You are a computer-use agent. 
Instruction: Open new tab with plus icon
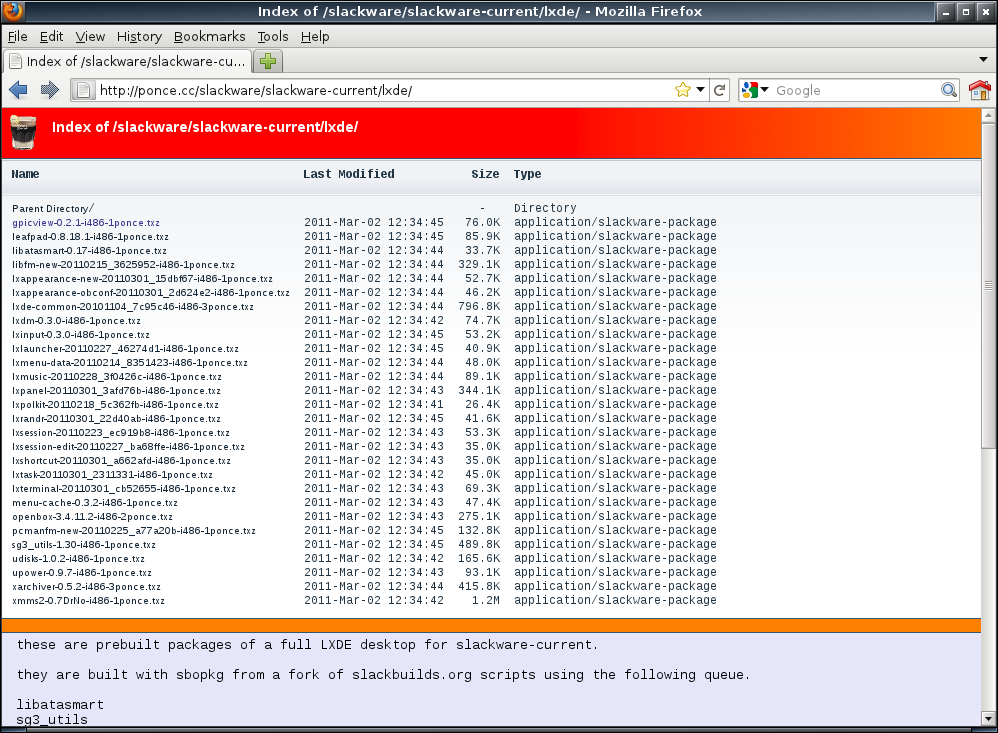(268, 61)
